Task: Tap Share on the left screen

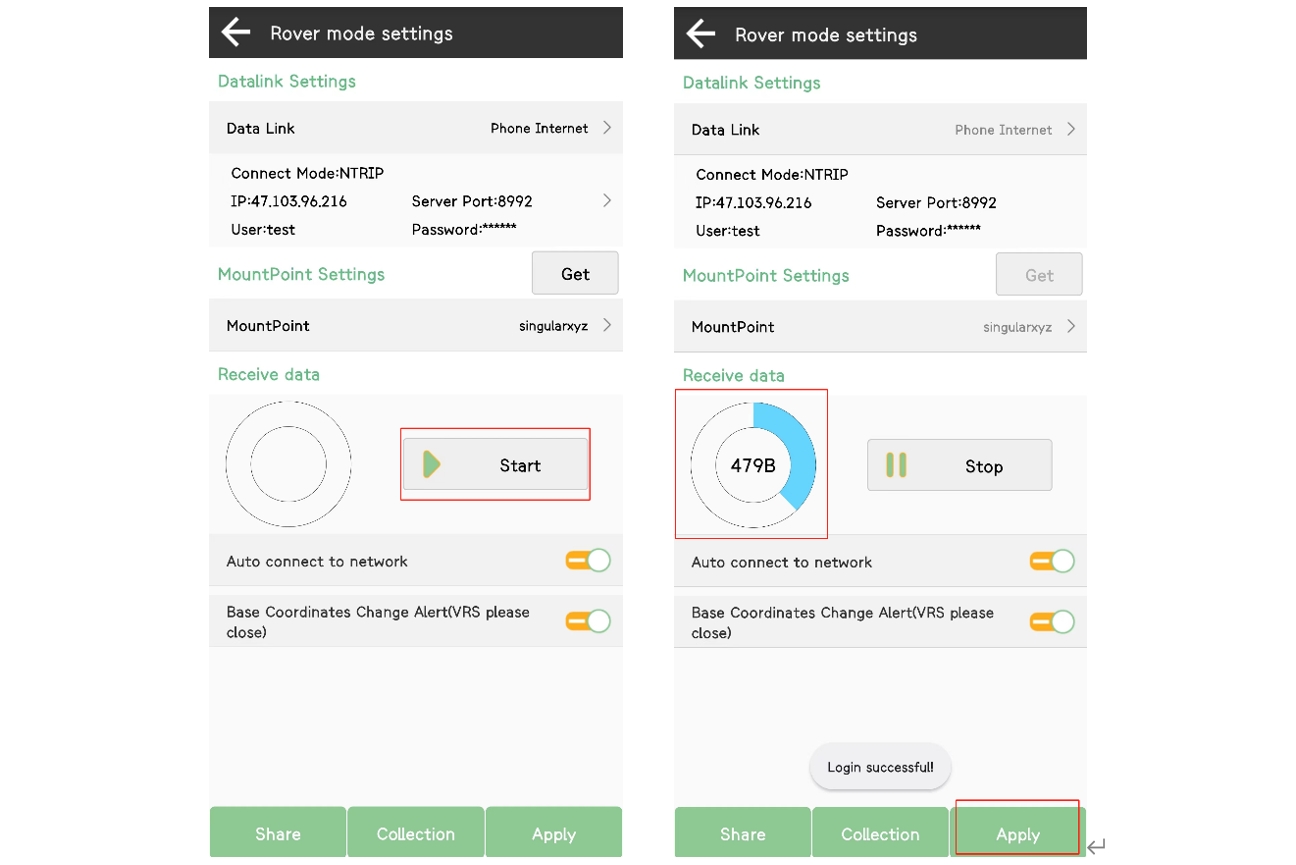Action: 278,834
